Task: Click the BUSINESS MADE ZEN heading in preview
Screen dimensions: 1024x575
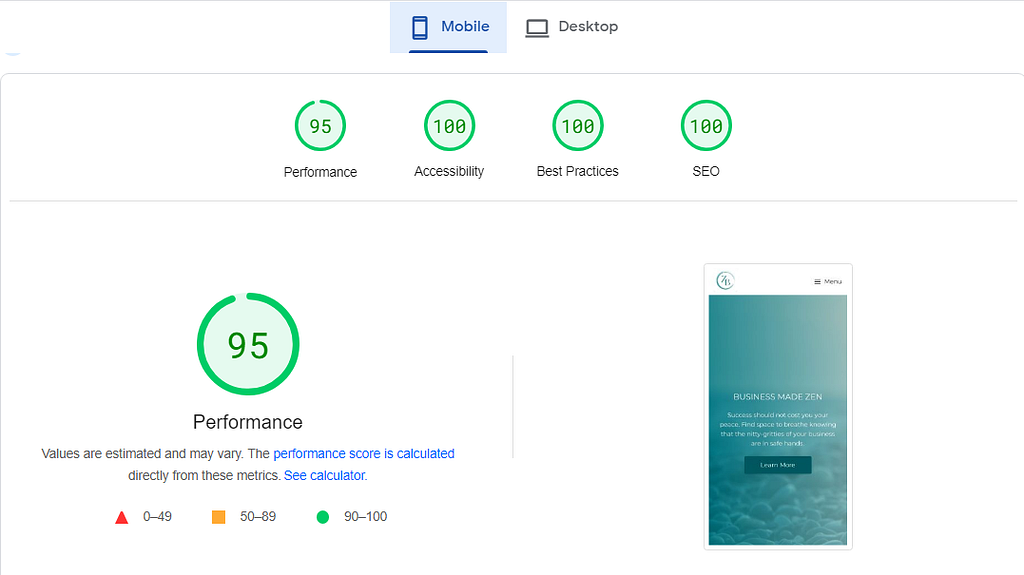Action: tap(778, 397)
